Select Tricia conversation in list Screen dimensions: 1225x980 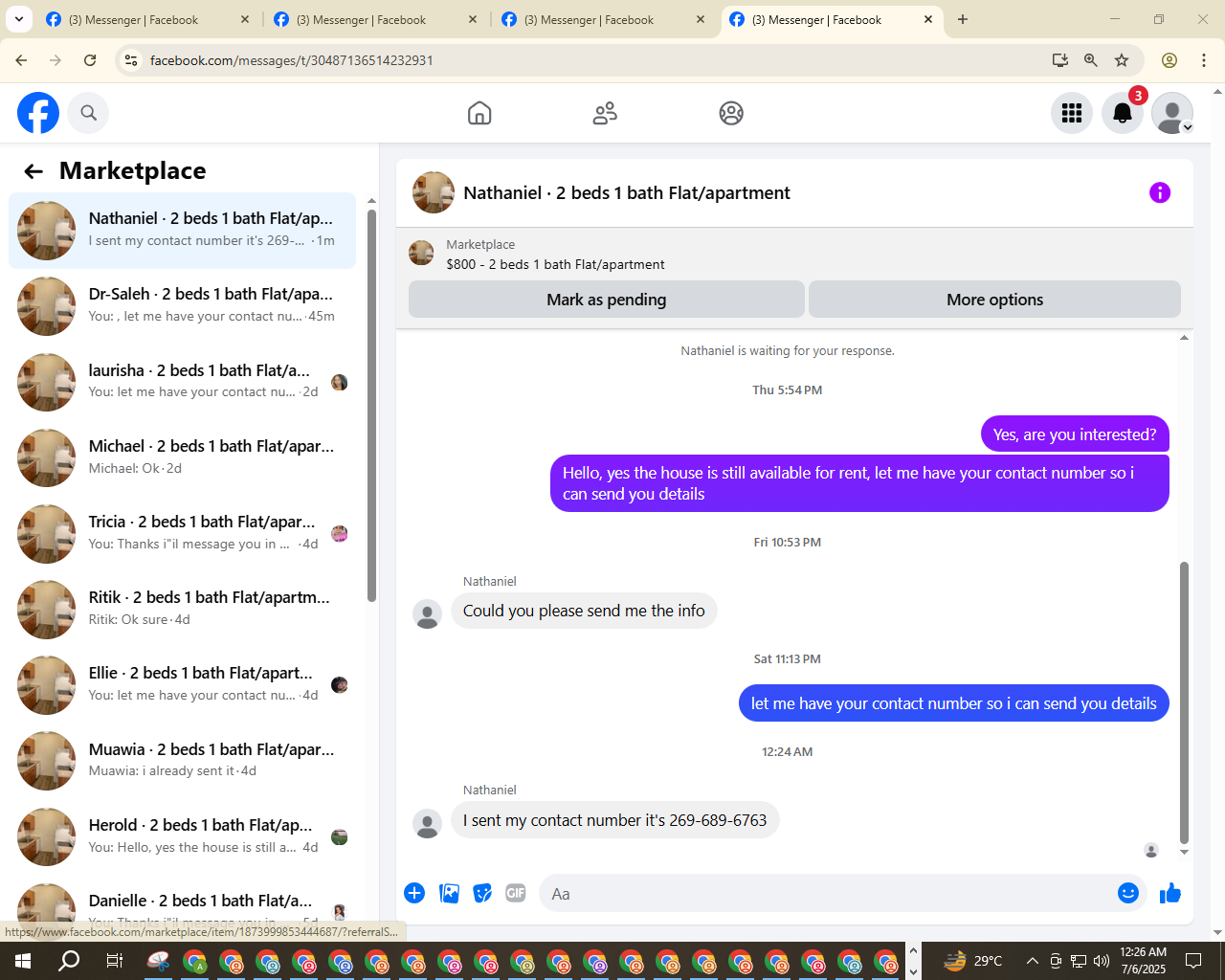point(182,533)
